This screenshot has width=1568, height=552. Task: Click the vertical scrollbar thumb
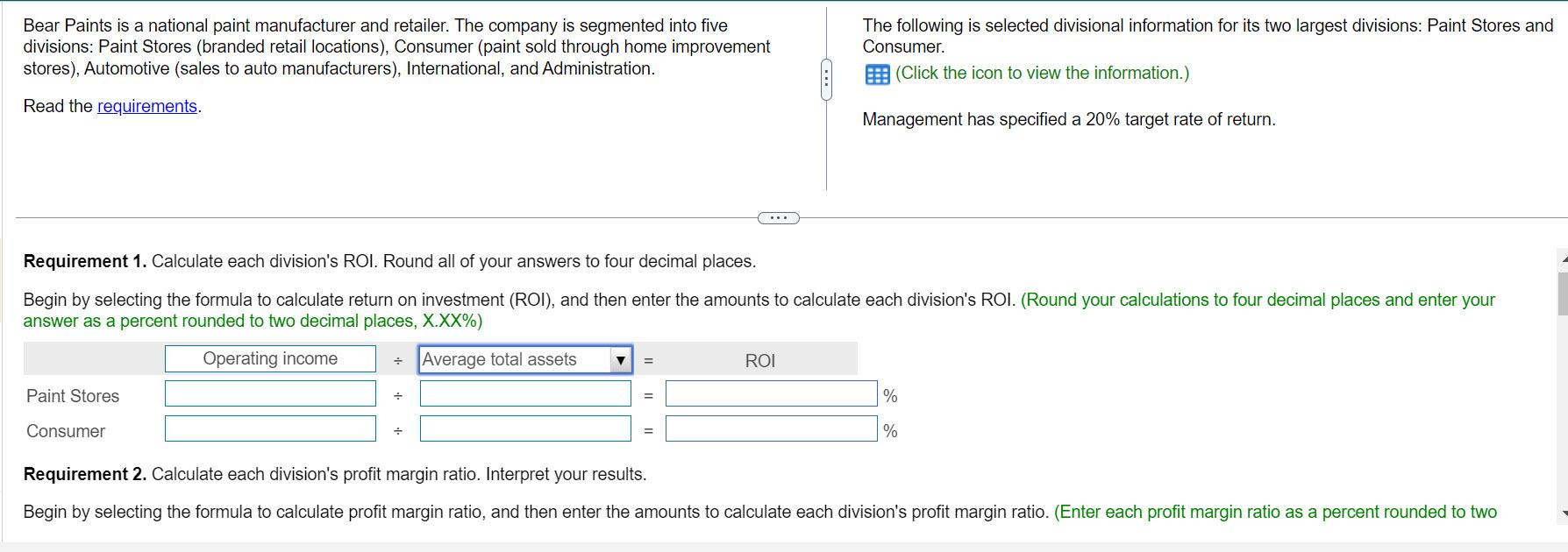coord(1562,294)
